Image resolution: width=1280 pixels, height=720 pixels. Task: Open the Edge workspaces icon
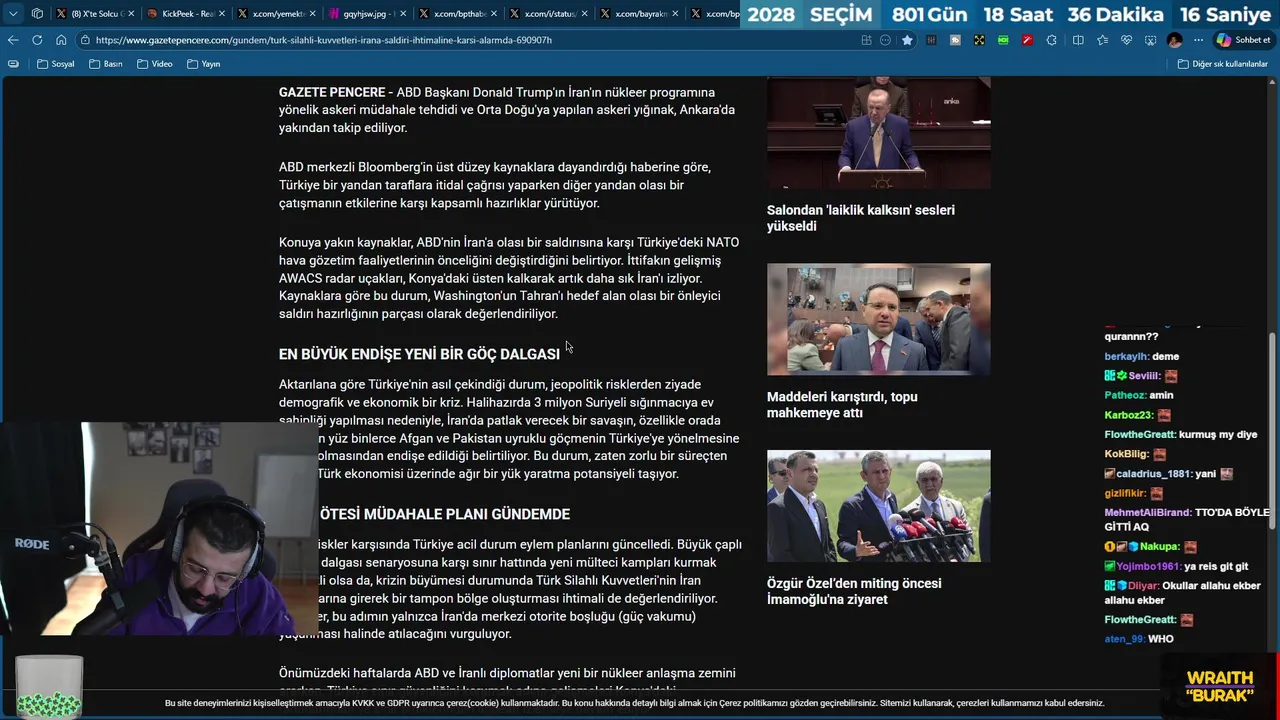[x=37, y=14]
